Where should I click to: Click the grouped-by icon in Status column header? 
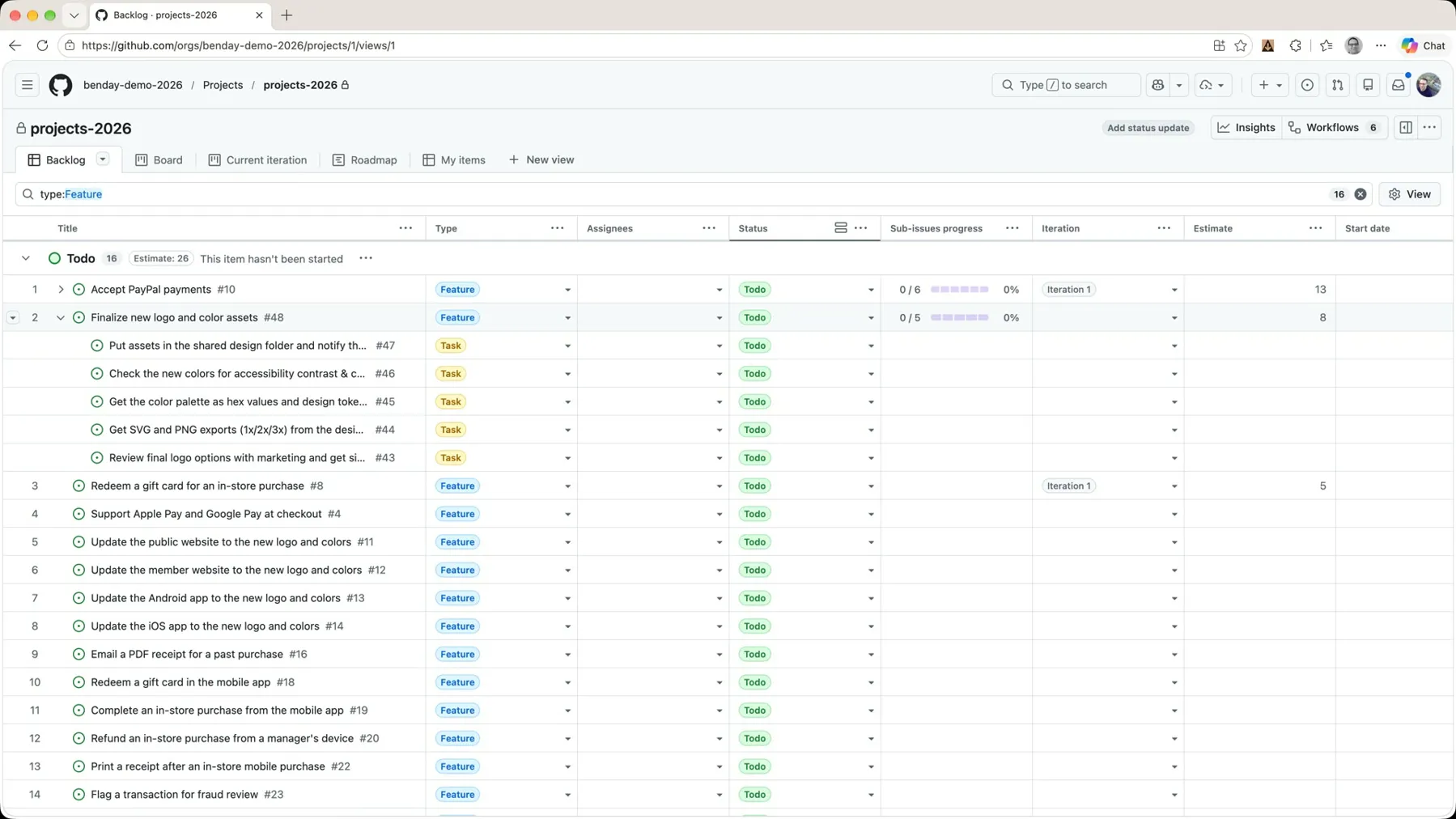841,228
